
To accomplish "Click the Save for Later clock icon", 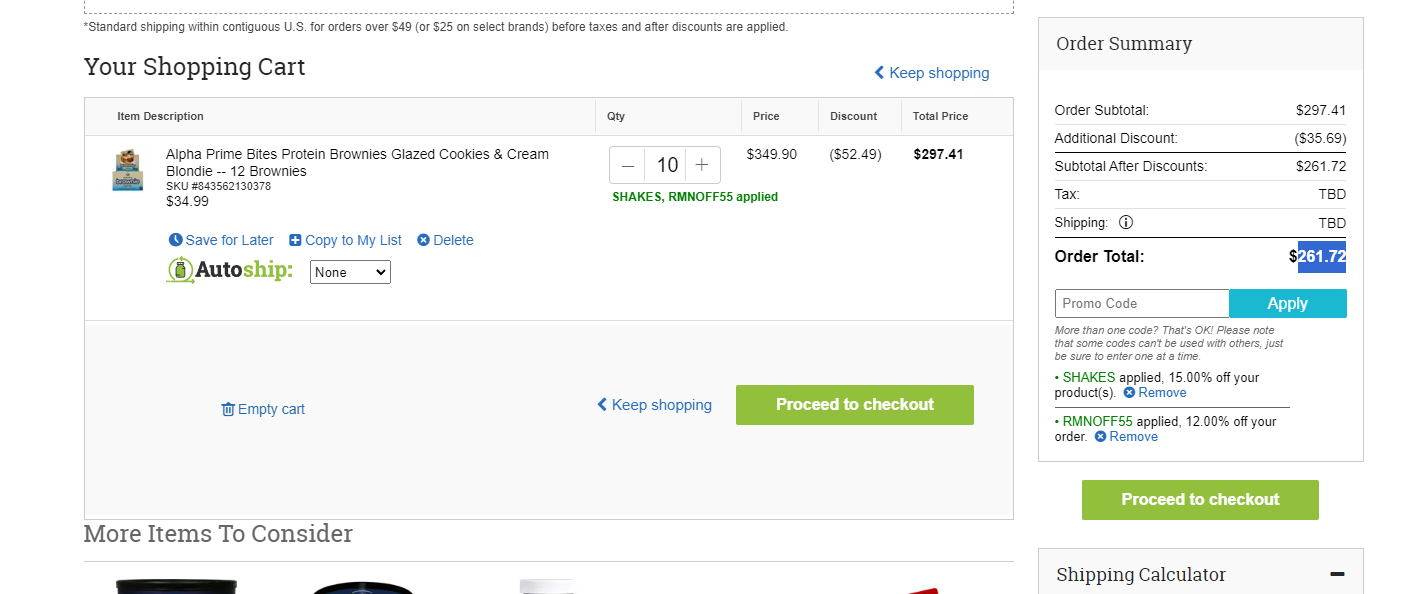I will click(x=176, y=240).
